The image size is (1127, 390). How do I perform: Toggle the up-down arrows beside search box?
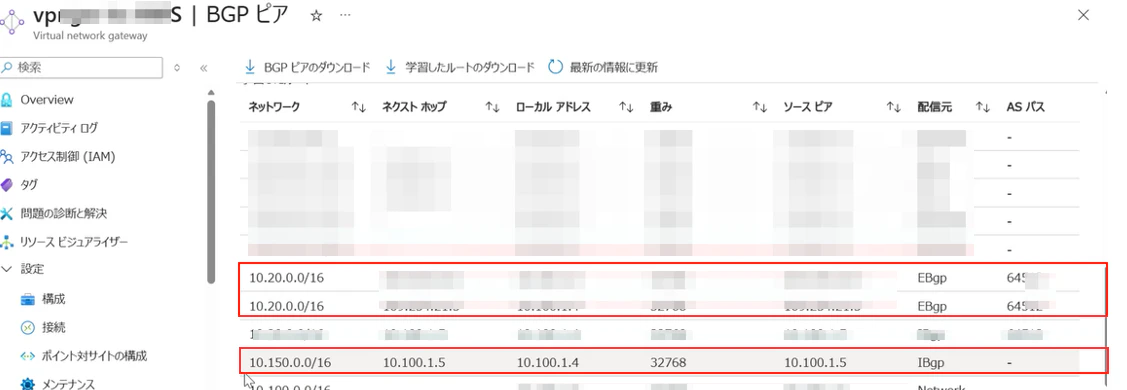coord(178,68)
